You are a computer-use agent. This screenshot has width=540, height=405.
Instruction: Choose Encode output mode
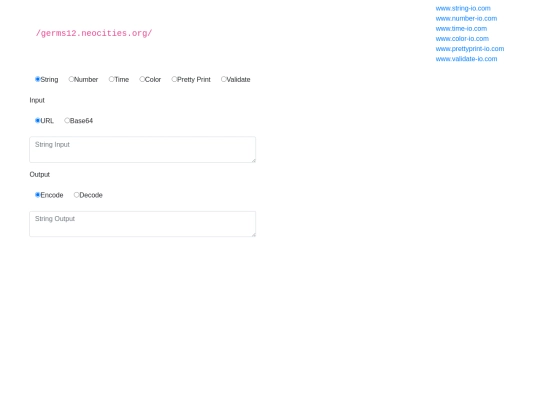(38, 195)
